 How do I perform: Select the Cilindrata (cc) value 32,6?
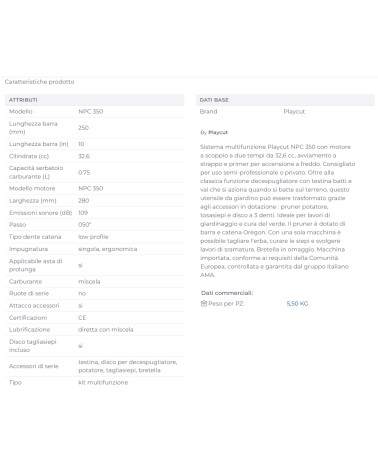click(x=84, y=156)
